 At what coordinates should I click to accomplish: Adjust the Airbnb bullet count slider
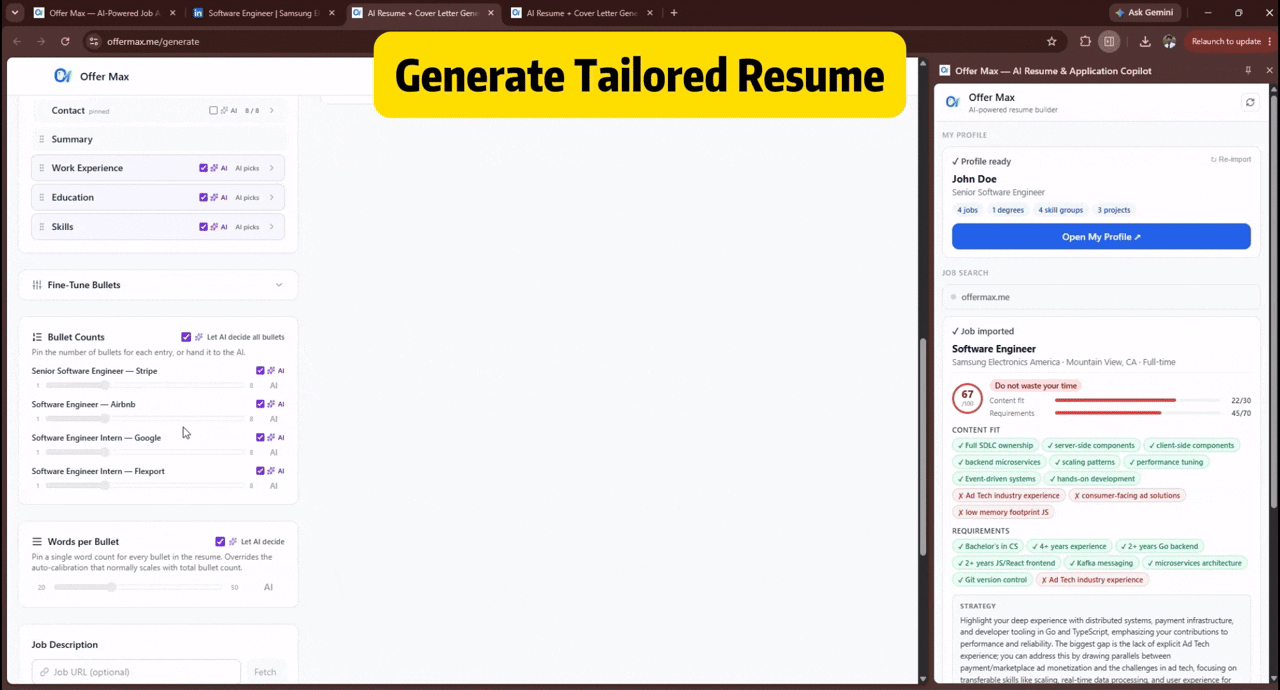pos(144,418)
